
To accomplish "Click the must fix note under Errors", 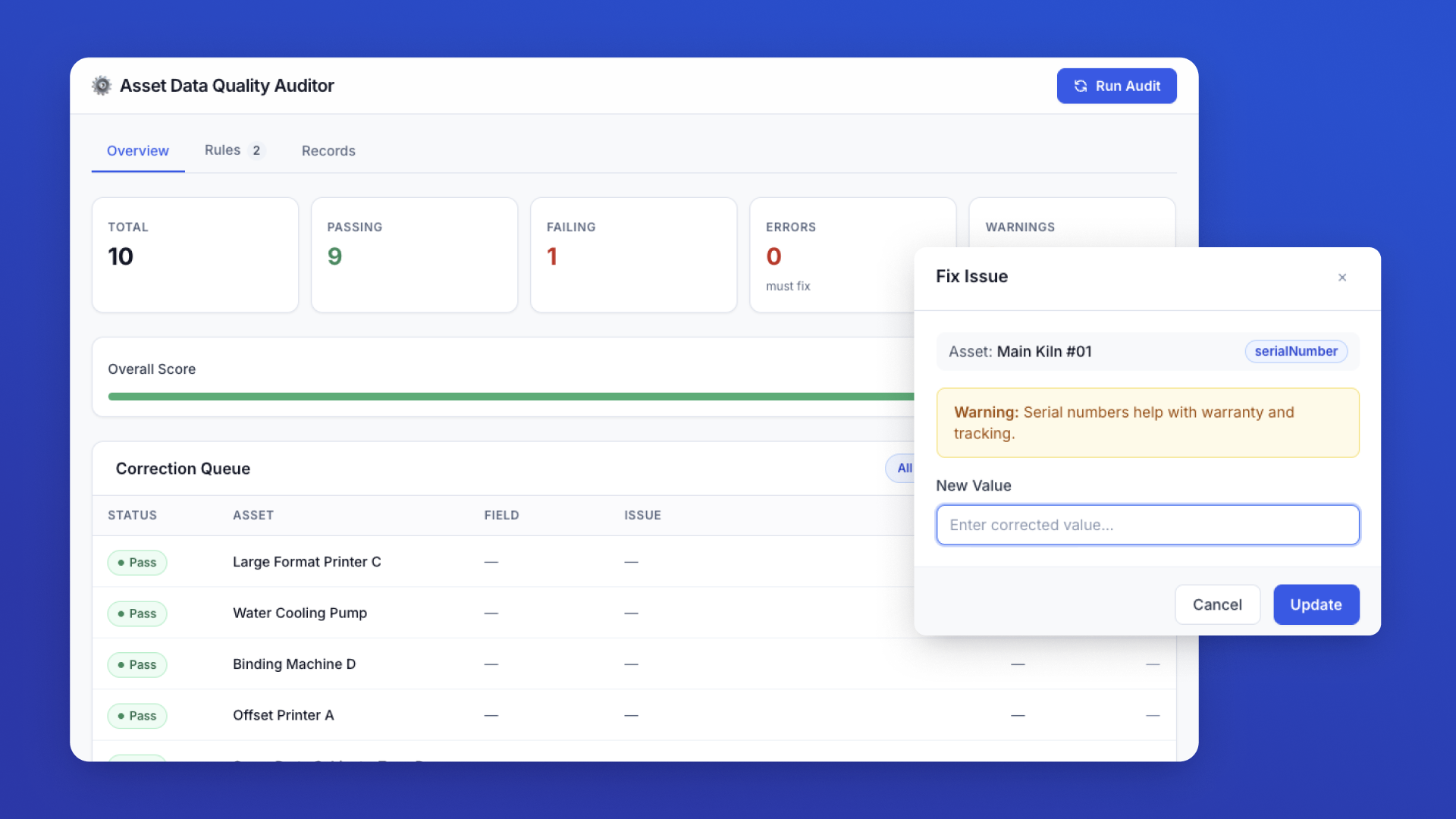I will coord(788,286).
